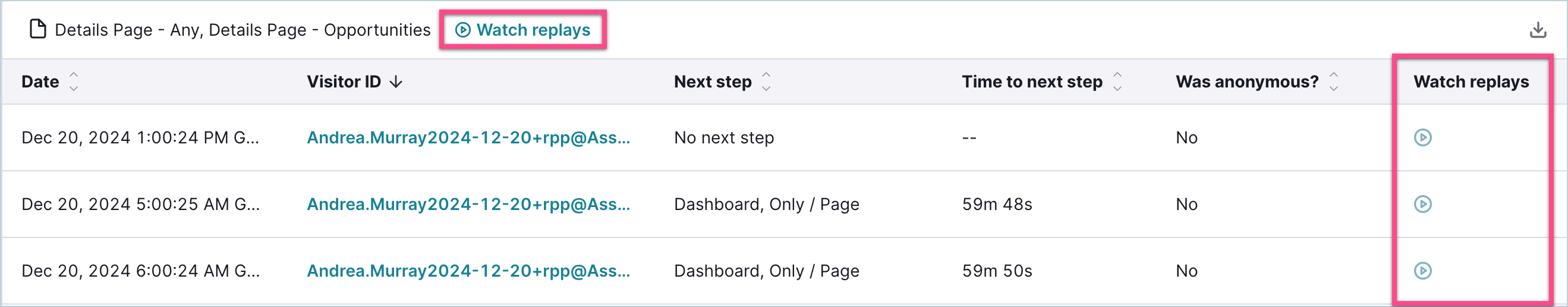Click the 59m 50s time cell
Screen dimensions: 1568x307
[997, 271]
